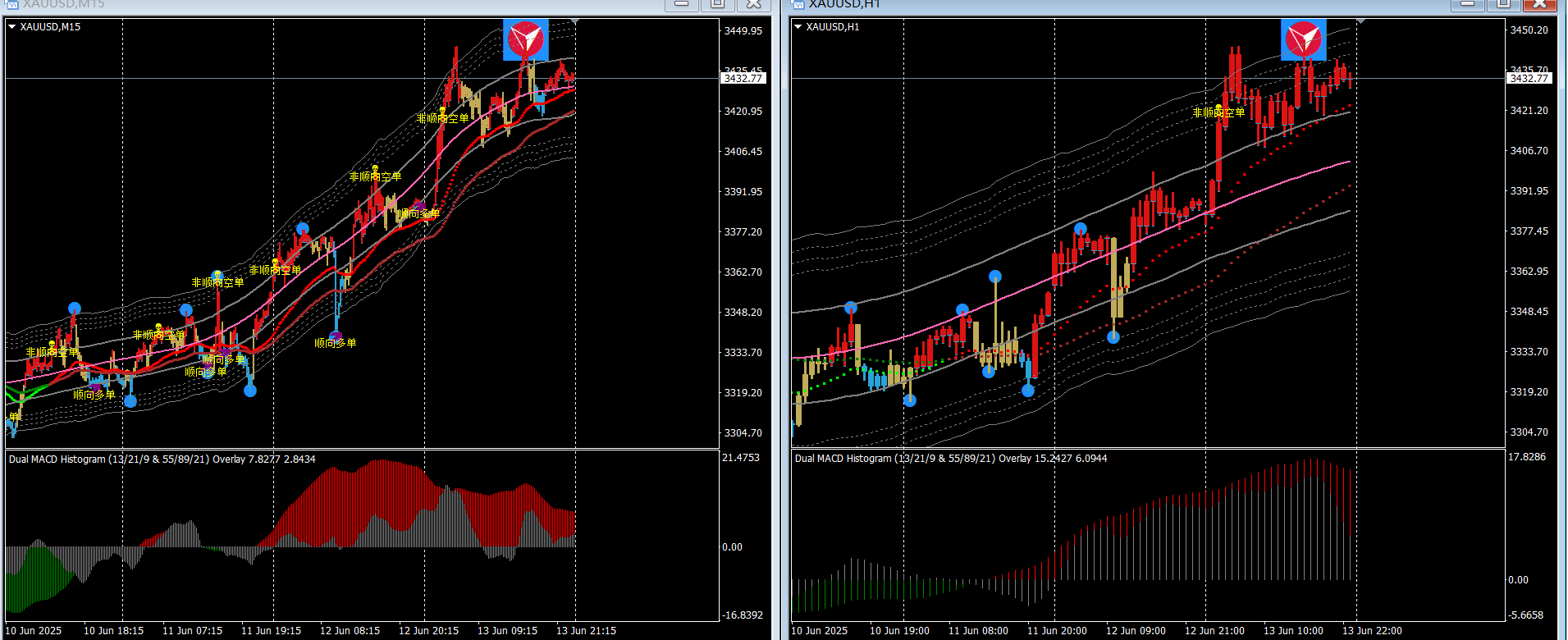Restore the XAUUSD,M15 chart window
1568x640 pixels.
717,4
